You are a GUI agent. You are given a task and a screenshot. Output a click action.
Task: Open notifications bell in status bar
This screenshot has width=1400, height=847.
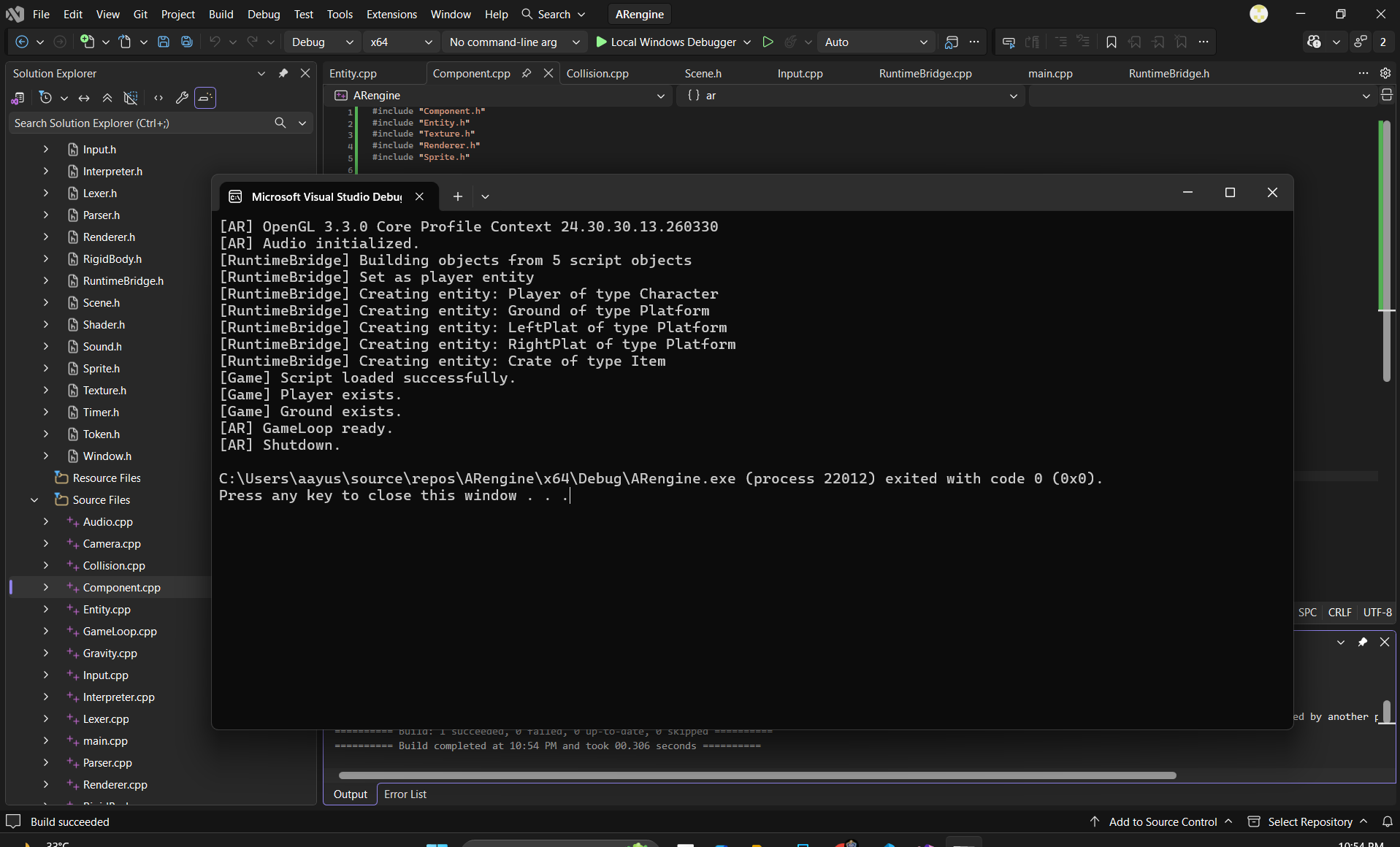point(1387,822)
